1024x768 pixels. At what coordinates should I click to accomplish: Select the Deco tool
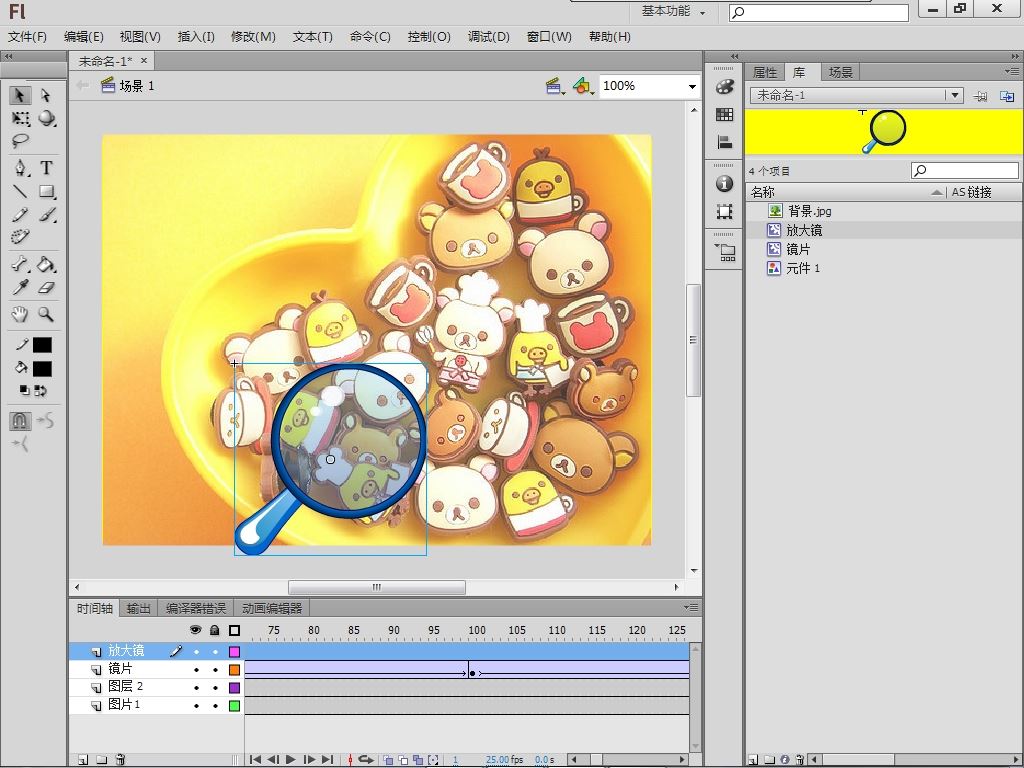(20, 236)
